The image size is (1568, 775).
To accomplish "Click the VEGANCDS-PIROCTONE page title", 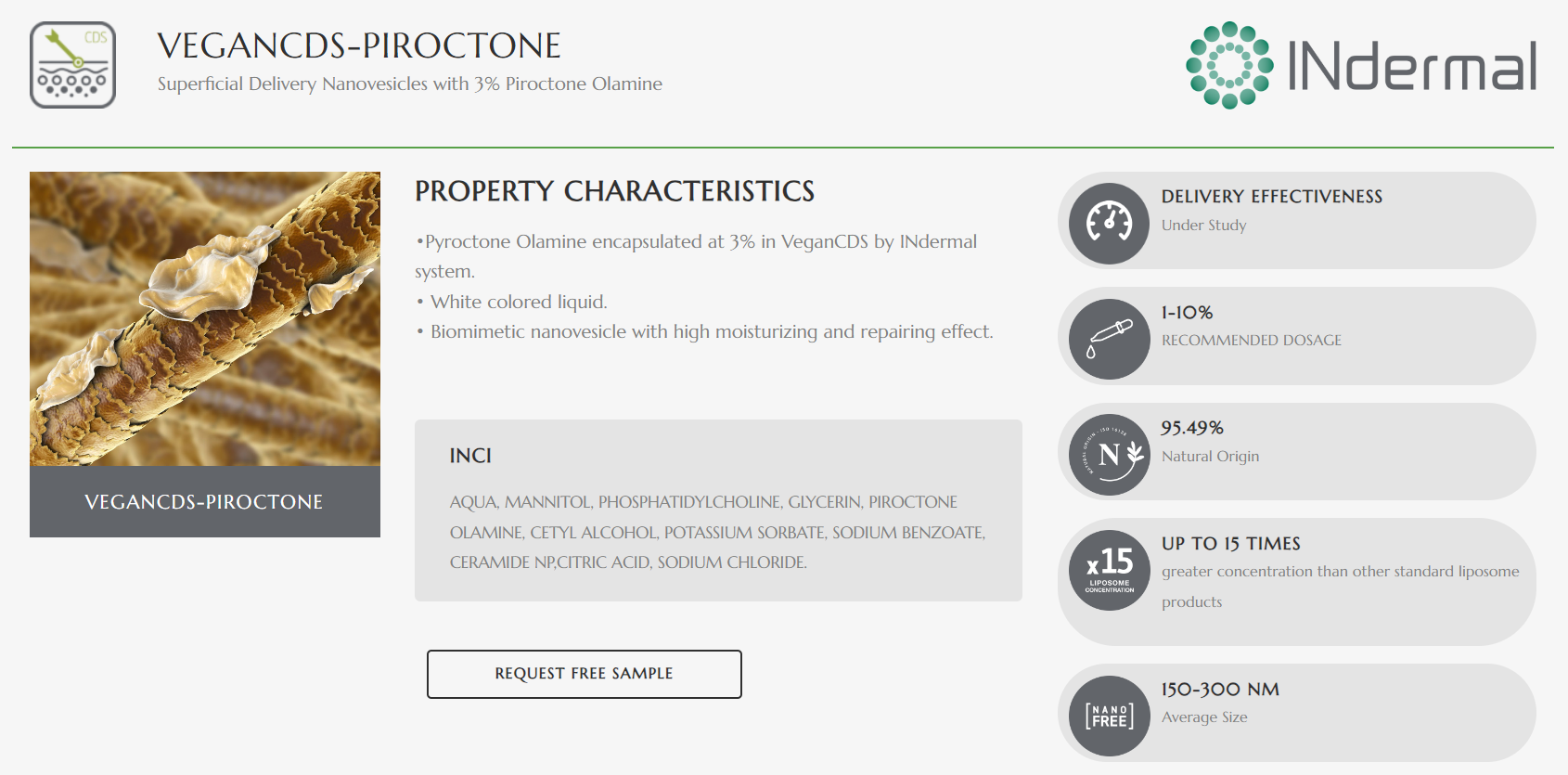I will pyautogui.click(x=359, y=45).
